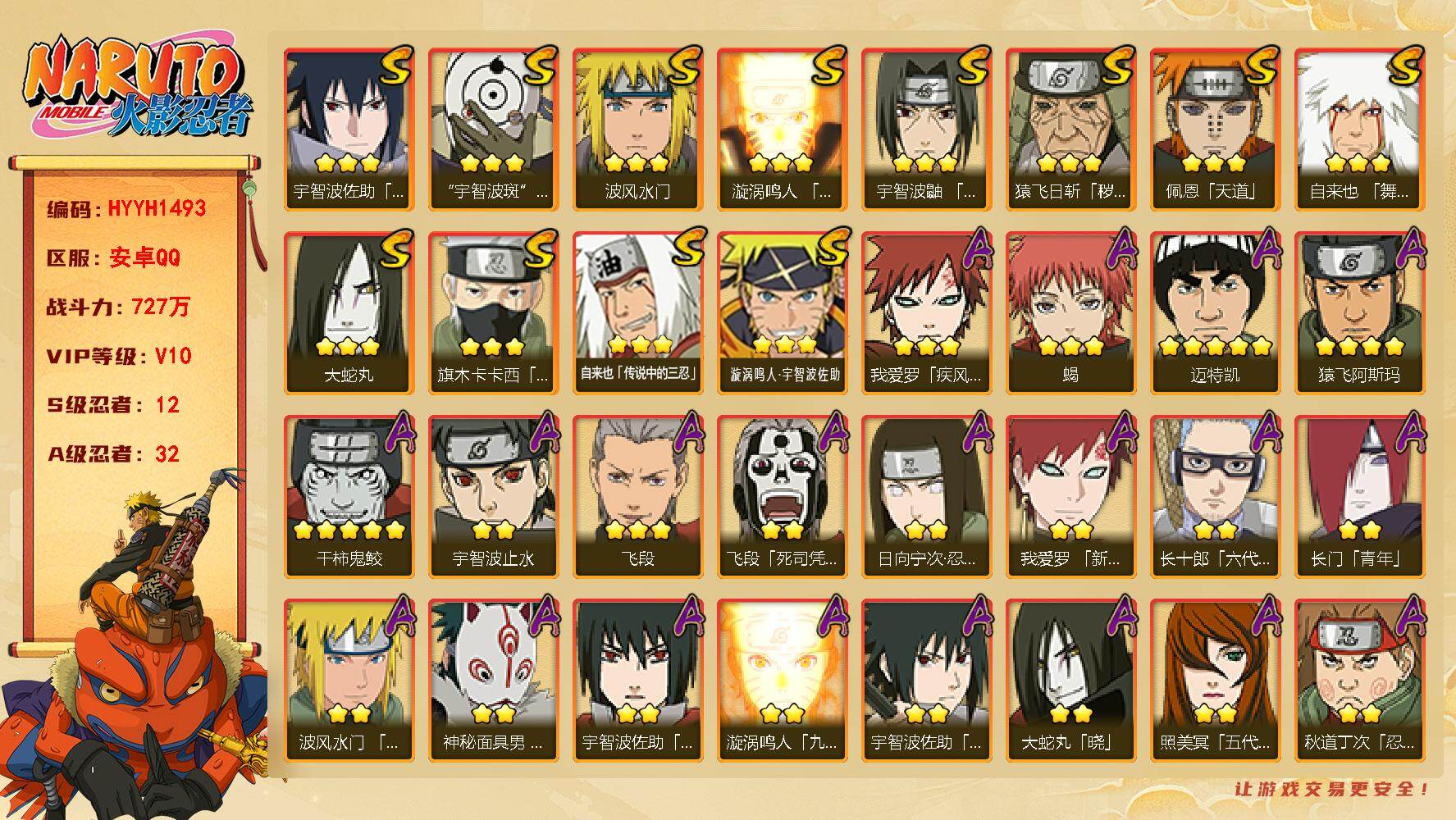Click the 编码 HYYH1493 text

[126, 208]
